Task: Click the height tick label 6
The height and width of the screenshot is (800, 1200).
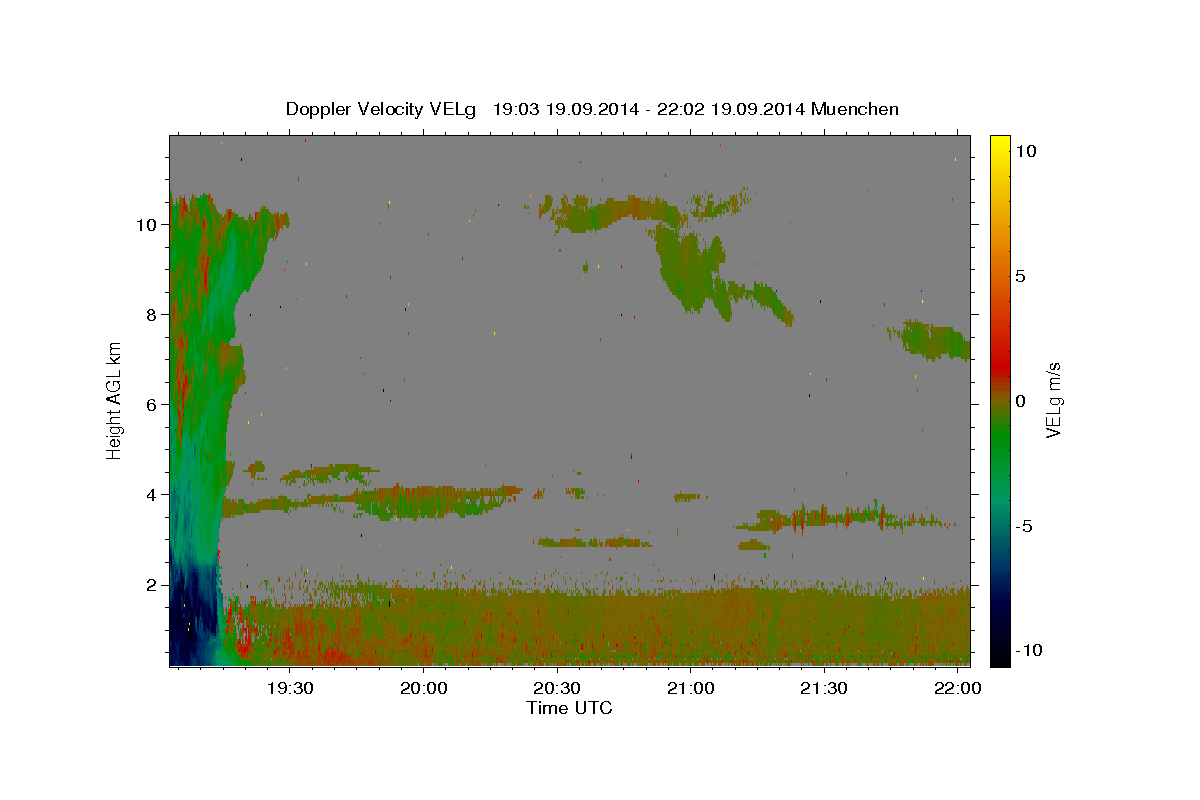Action: tap(154, 405)
